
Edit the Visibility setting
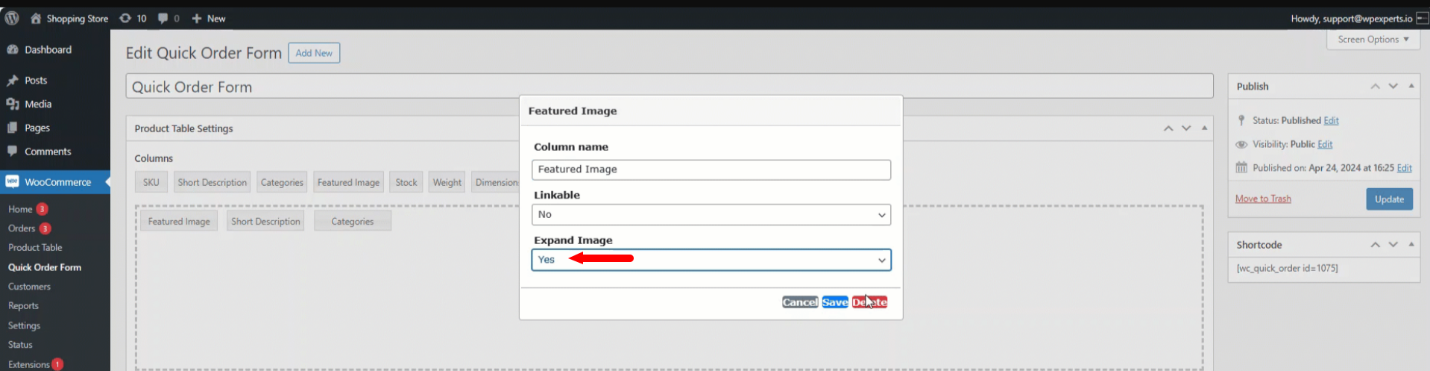(x=1325, y=144)
